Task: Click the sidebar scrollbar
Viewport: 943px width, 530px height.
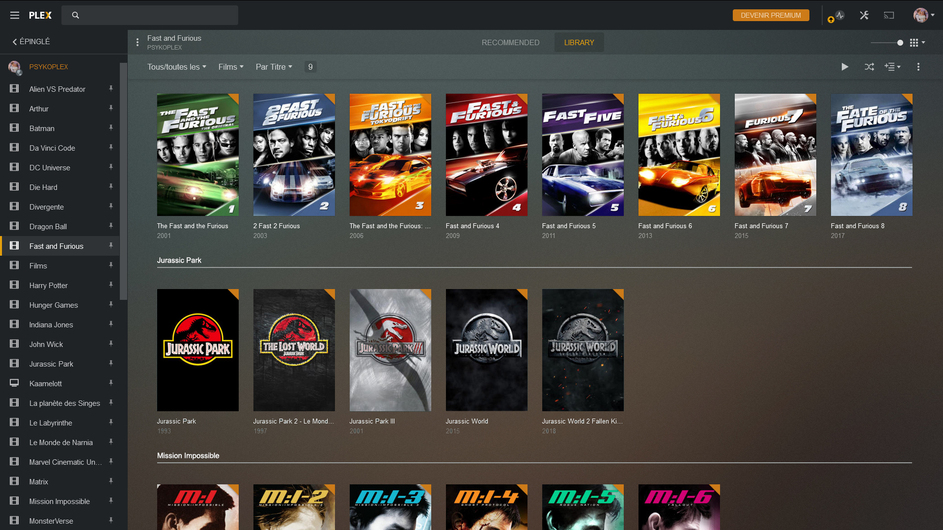Action: [x=123, y=180]
